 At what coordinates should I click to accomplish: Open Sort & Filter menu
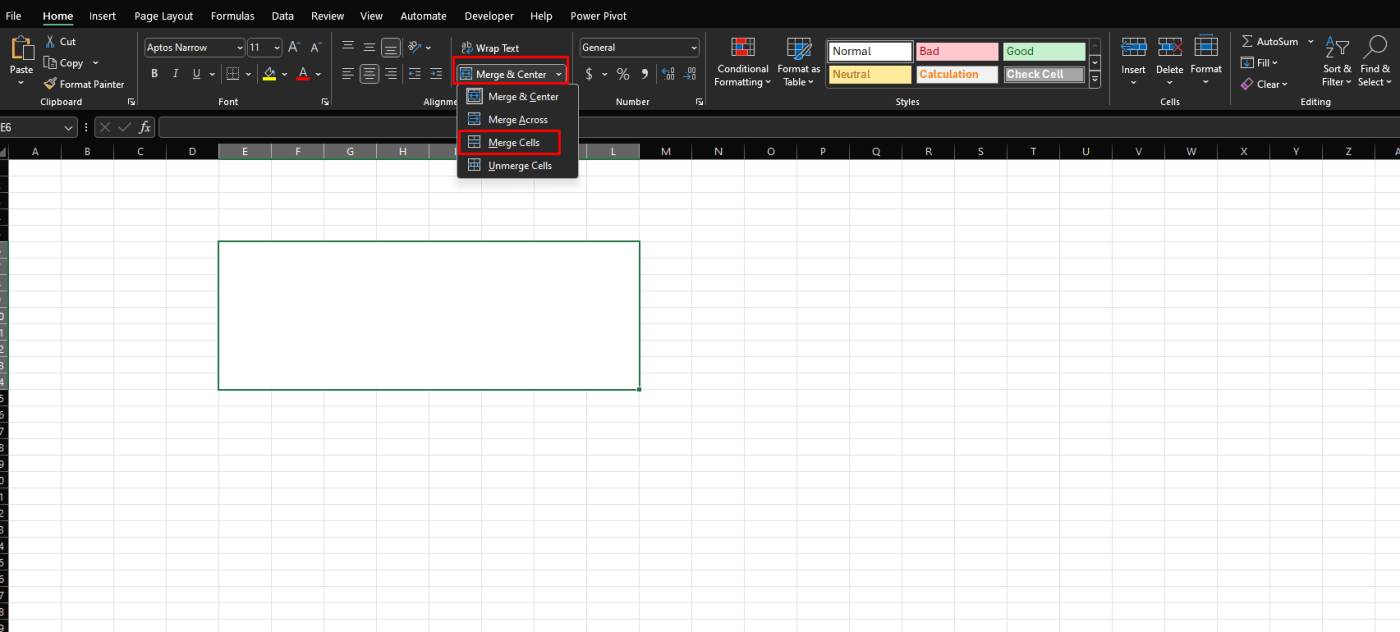(1337, 62)
